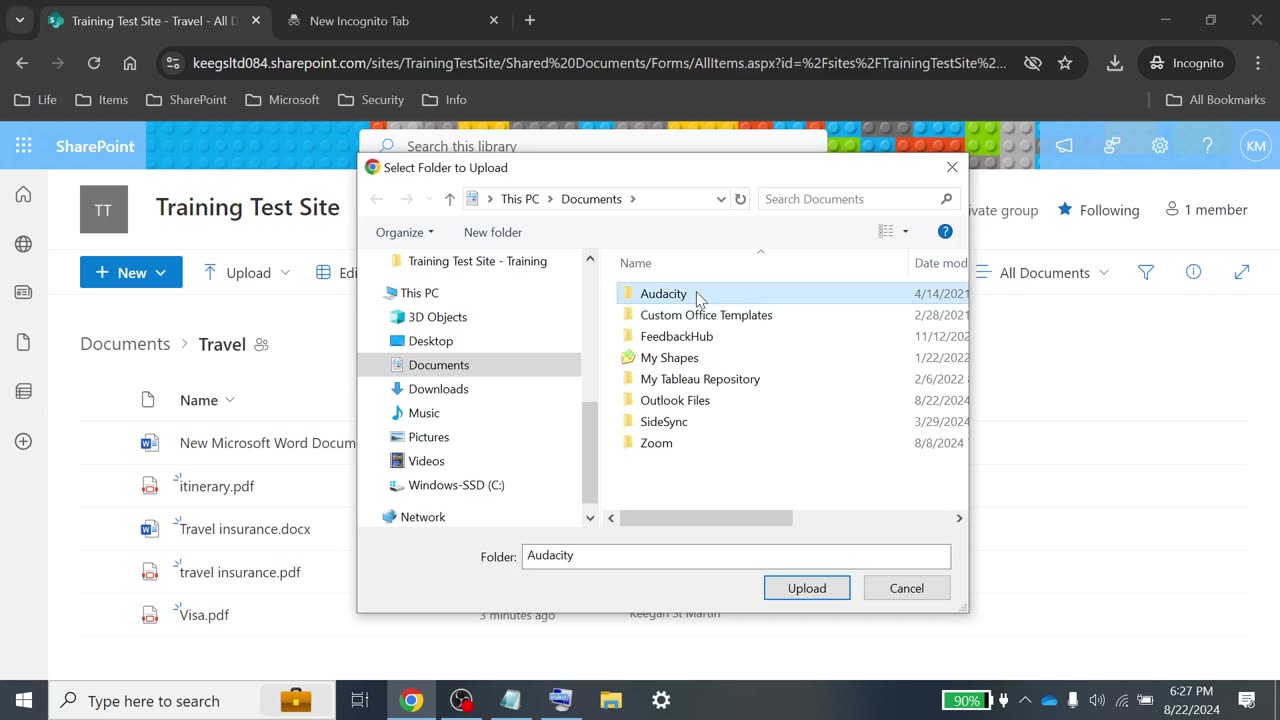Open tab search chevron in Chrome
The image size is (1280, 720).
(x=19, y=20)
